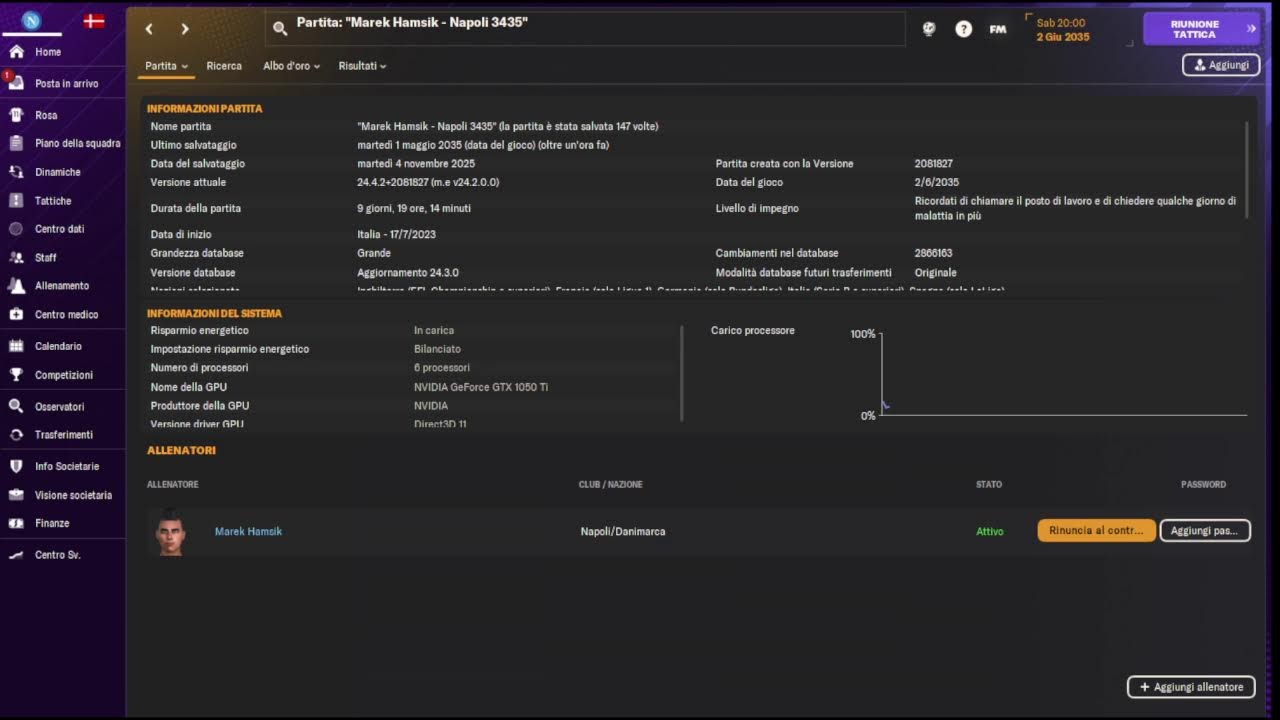Click Marek Hamsik's portrait thumbnail

pos(171,532)
